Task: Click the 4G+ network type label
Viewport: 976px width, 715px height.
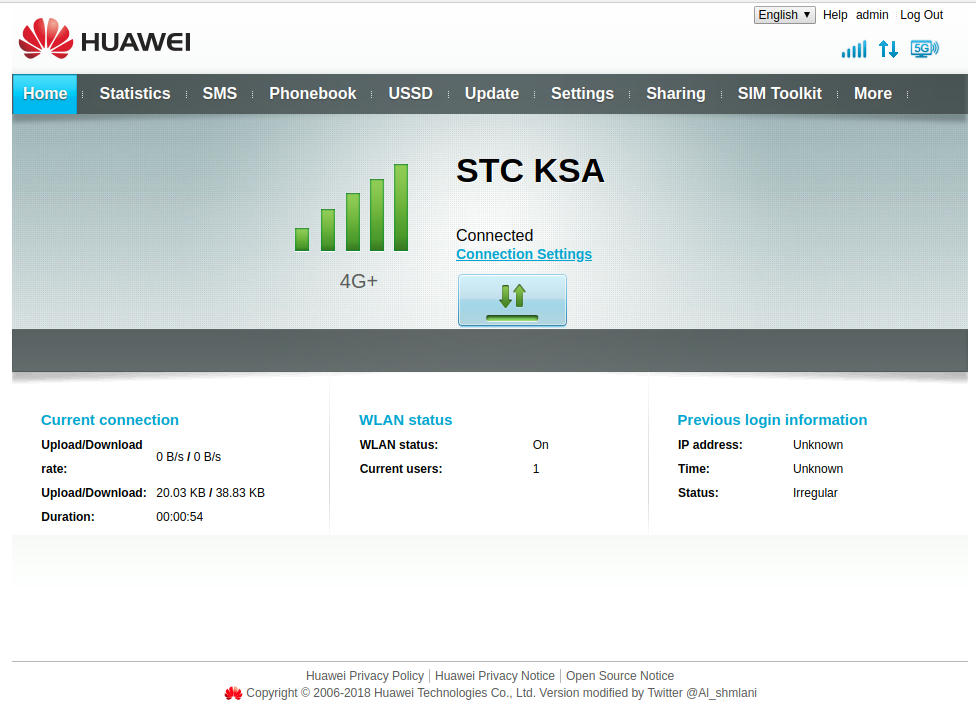Action: [359, 281]
